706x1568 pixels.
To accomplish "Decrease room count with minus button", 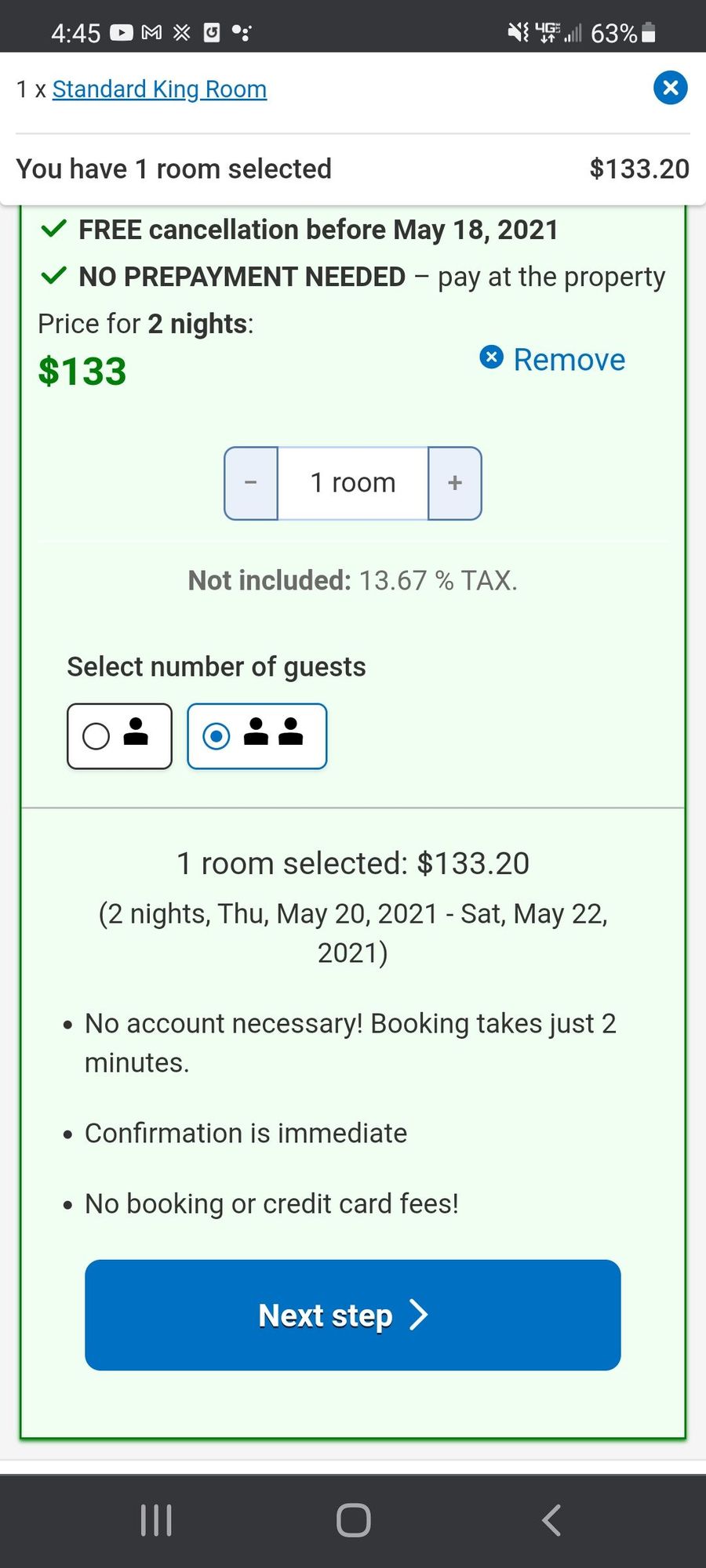I will 251,483.
